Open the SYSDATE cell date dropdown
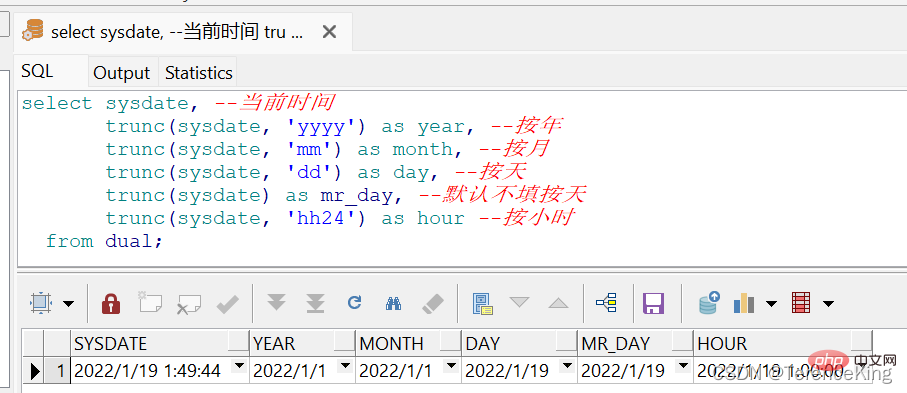Viewport: 907px width, 393px height. tap(239, 365)
